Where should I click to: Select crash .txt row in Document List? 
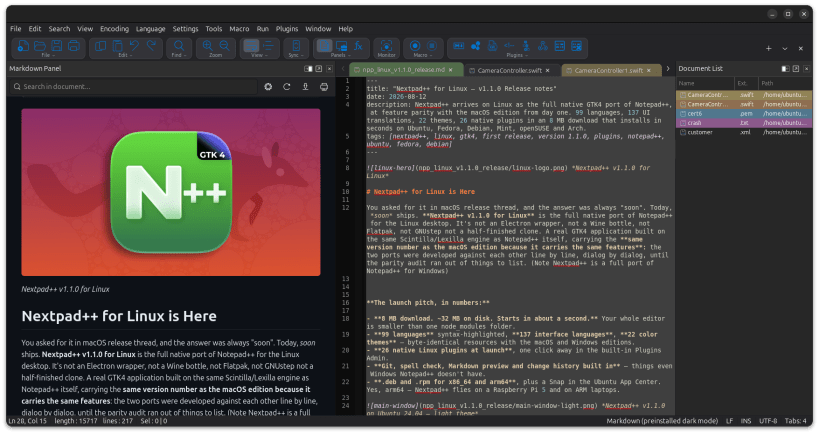[744, 123]
